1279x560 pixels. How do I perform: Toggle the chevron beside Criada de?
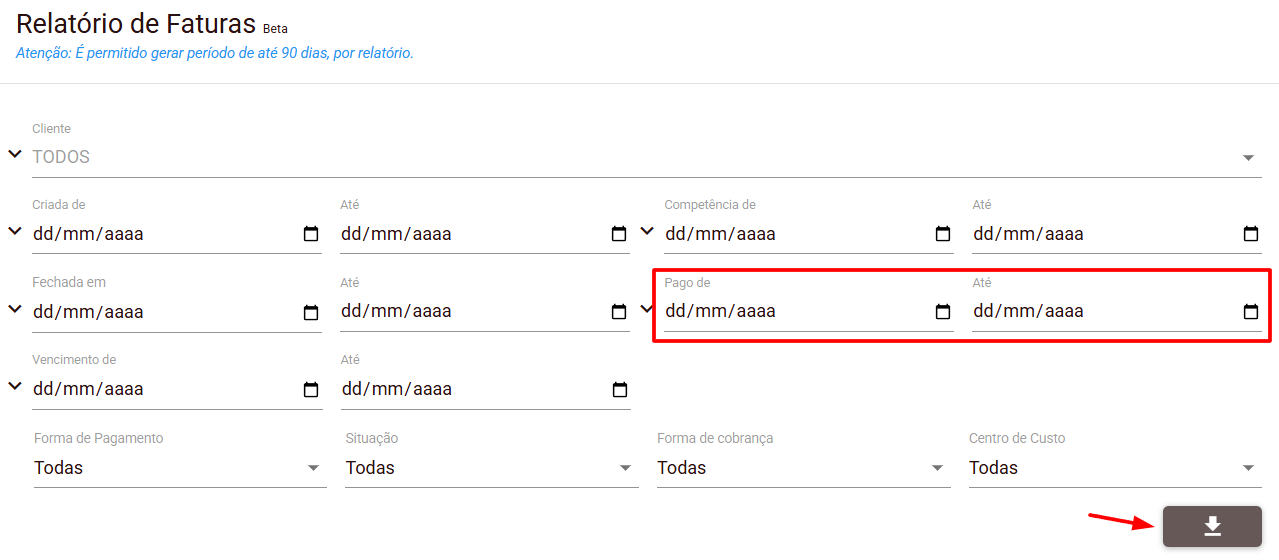click(15, 231)
